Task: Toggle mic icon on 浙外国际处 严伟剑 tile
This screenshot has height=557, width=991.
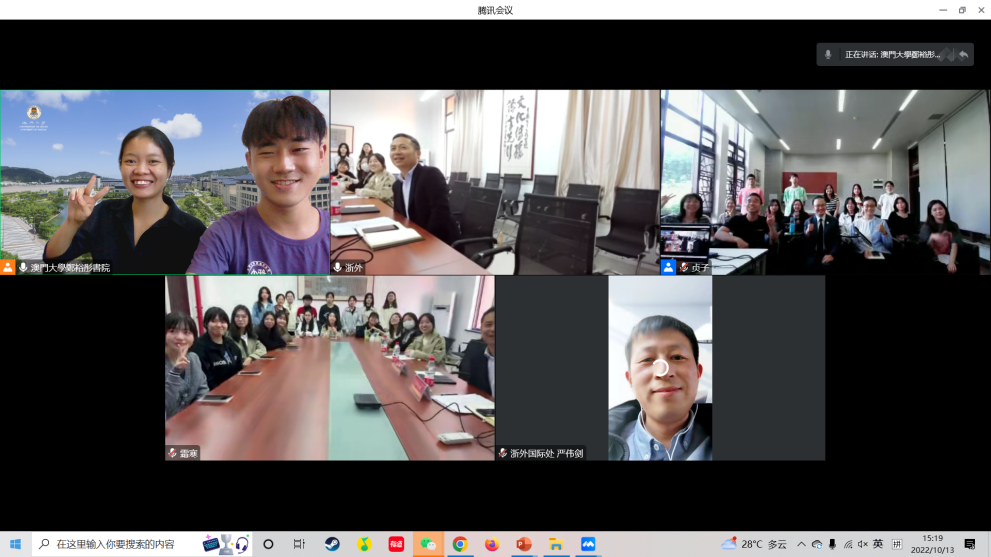Action: click(502, 453)
